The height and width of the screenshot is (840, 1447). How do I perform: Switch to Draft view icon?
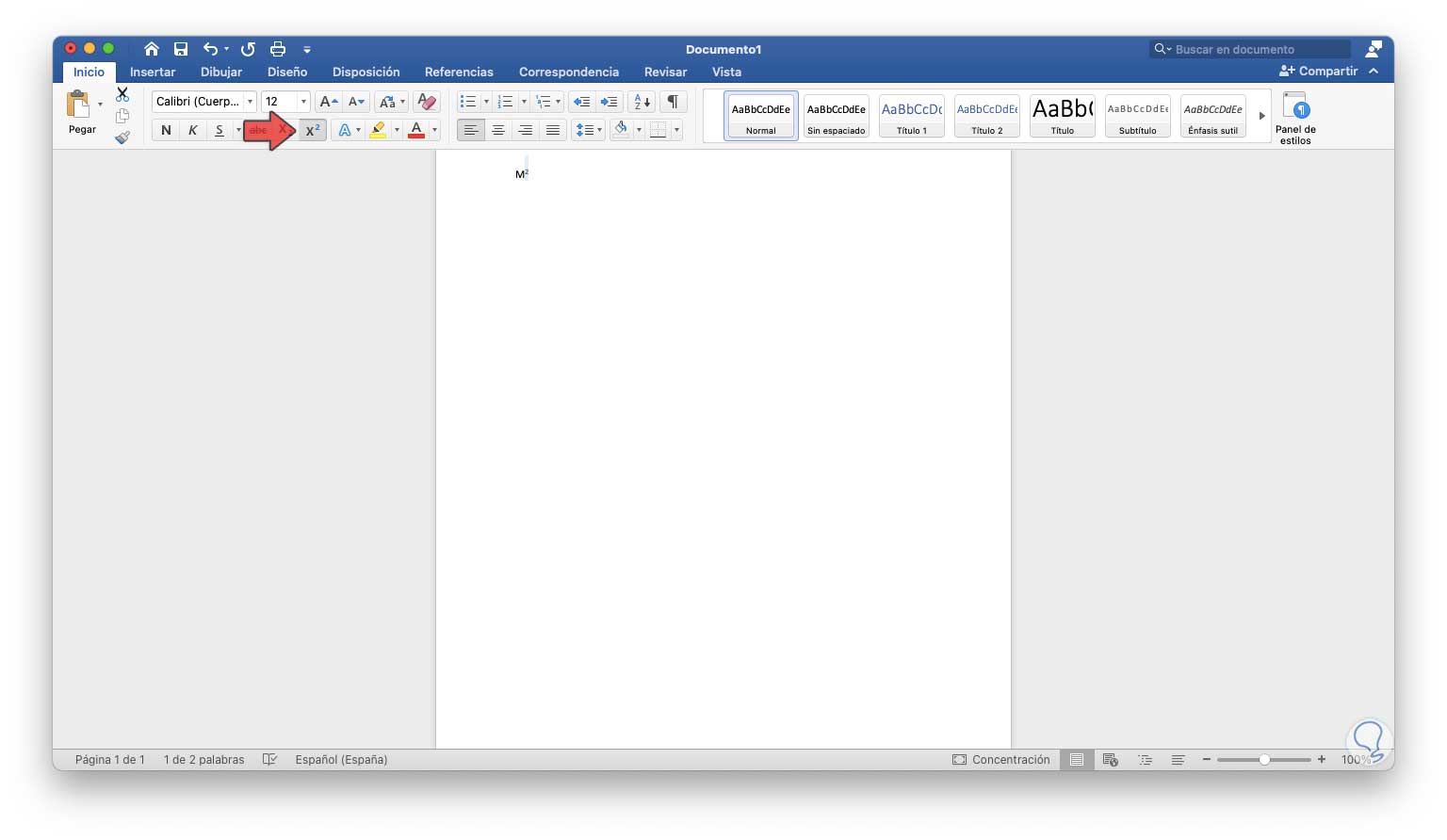tap(1178, 759)
